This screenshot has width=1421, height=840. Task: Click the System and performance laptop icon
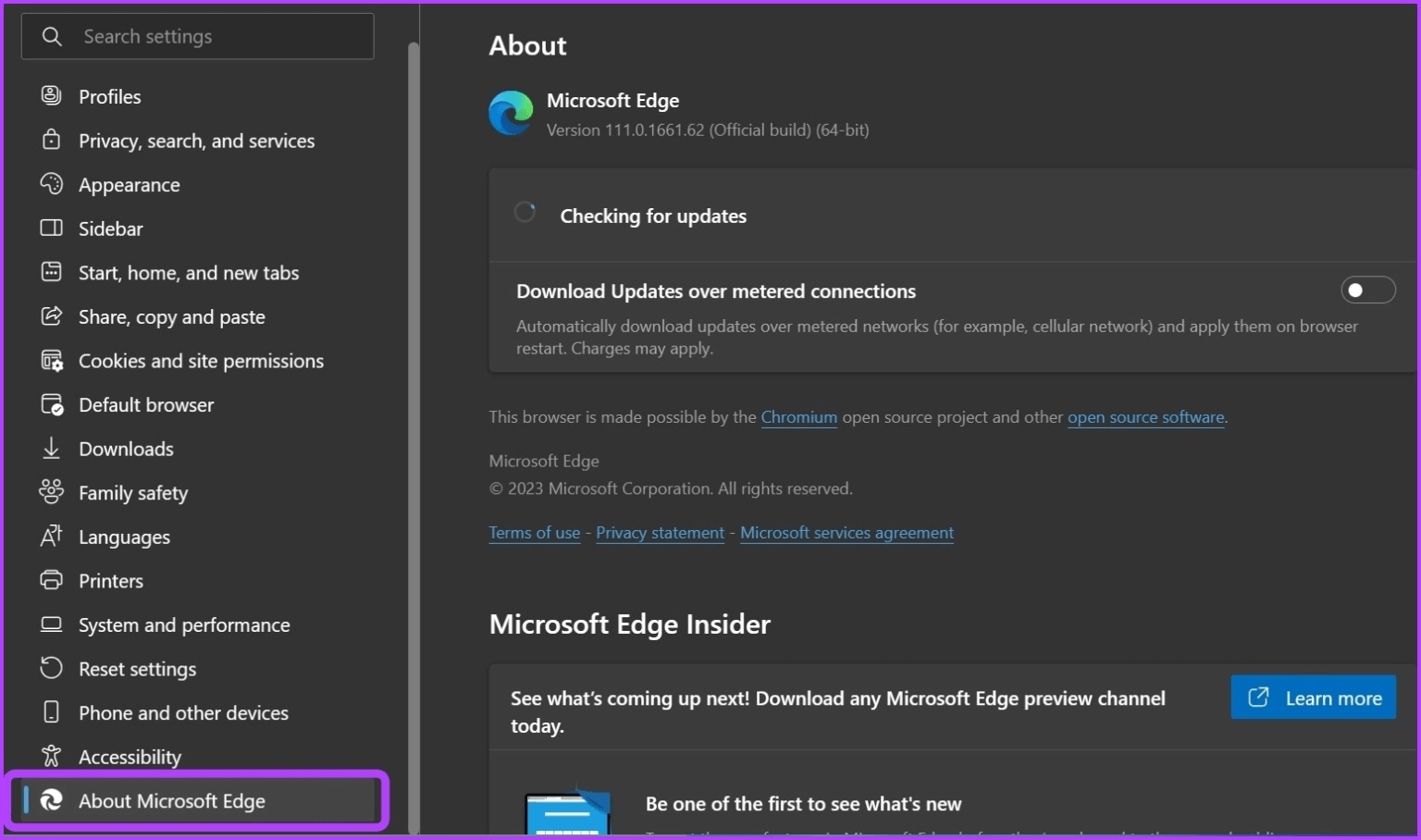[51, 624]
